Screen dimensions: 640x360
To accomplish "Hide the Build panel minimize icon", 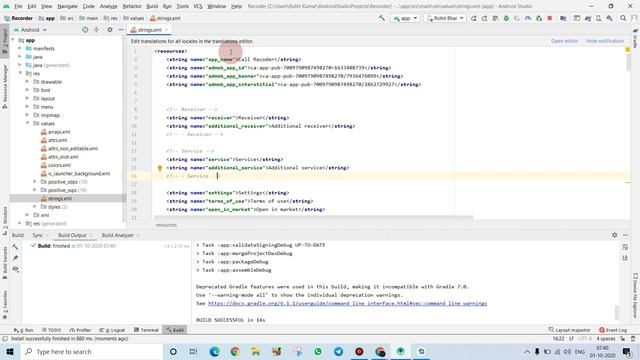I will click(626, 235).
